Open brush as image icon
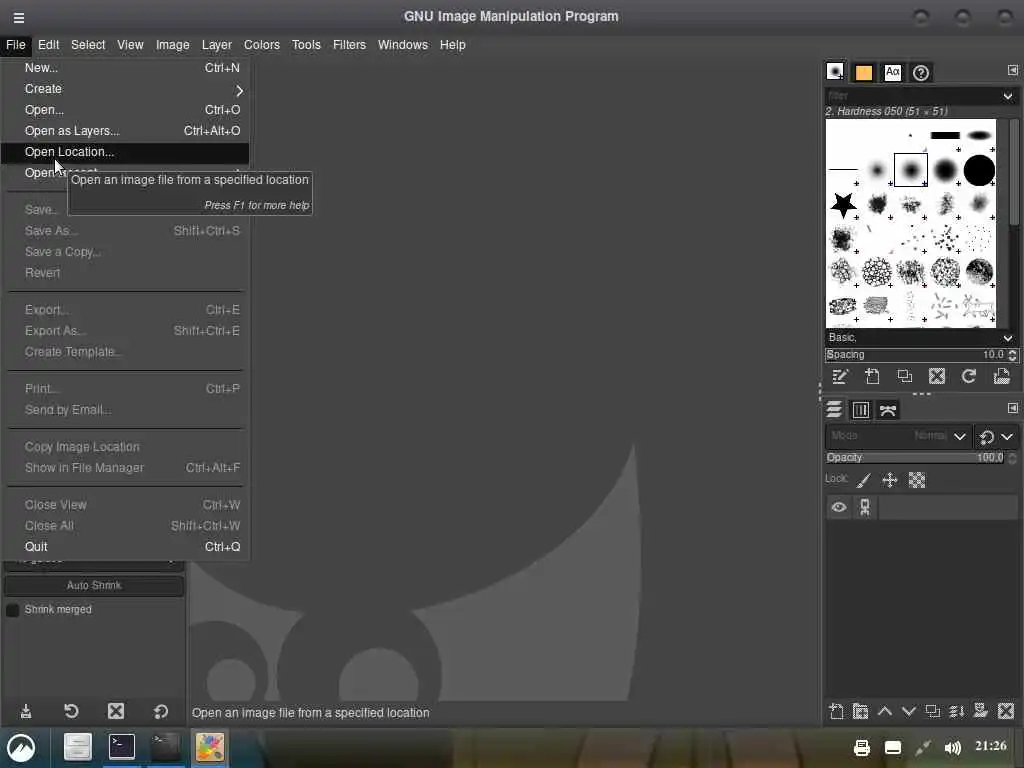Screen dimensions: 1024x768 point(1001,376)
